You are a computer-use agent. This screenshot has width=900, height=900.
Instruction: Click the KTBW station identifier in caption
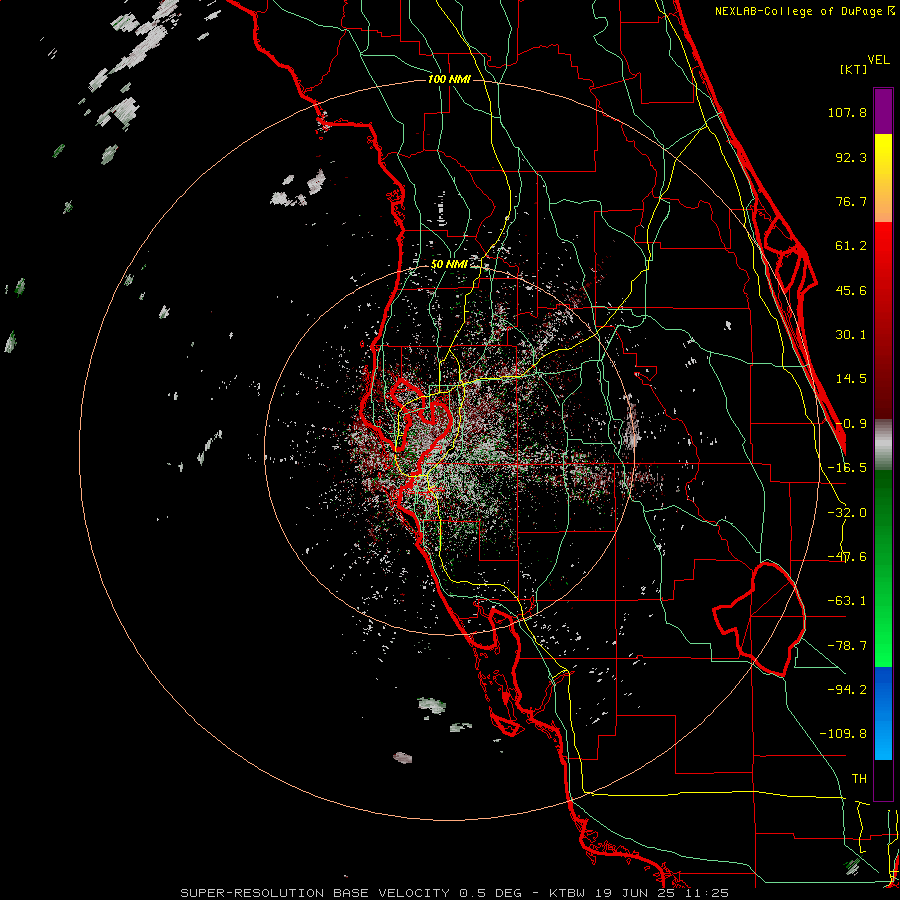567,893
